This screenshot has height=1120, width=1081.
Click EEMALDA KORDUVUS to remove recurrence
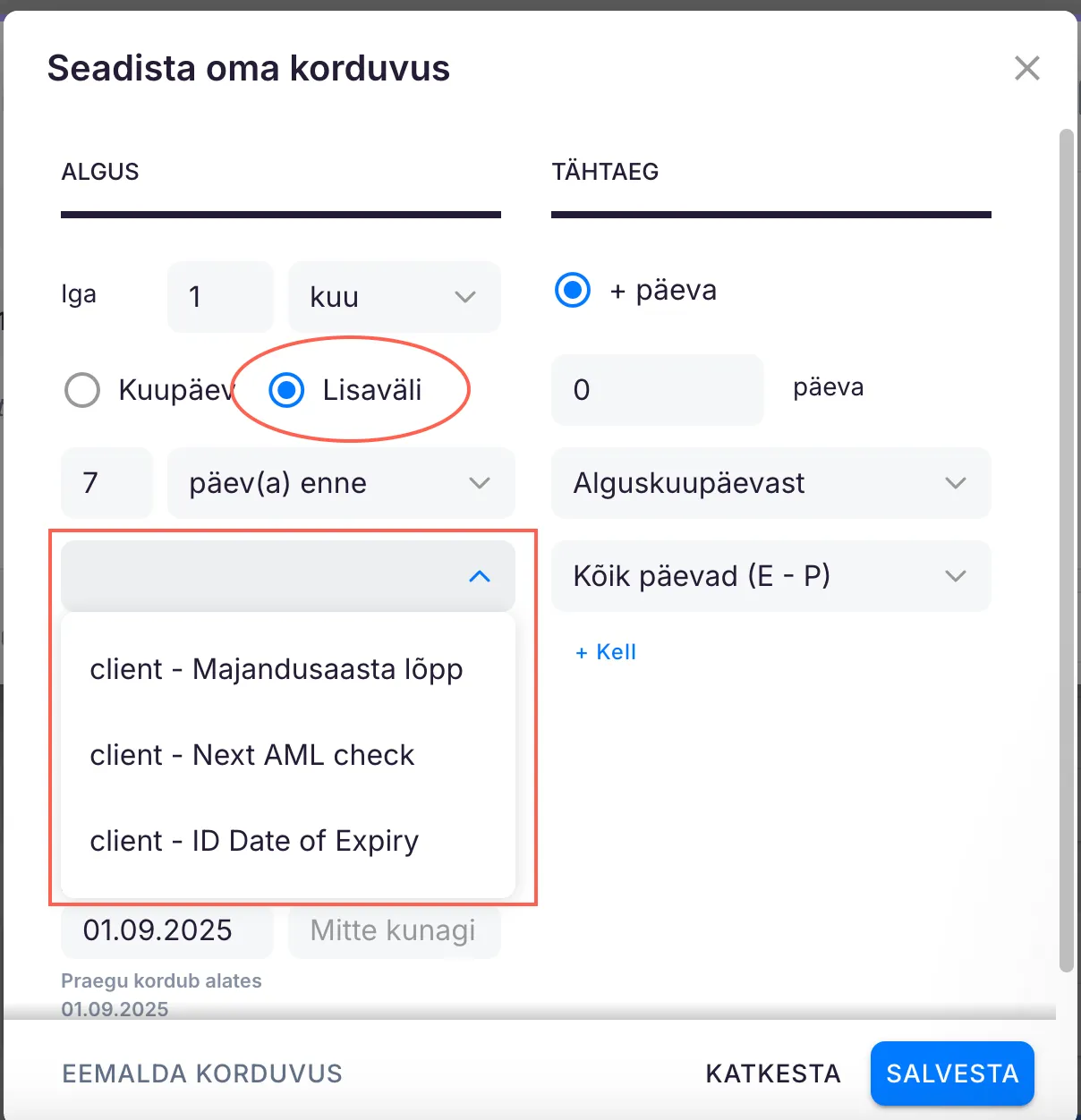[202, 1073]
